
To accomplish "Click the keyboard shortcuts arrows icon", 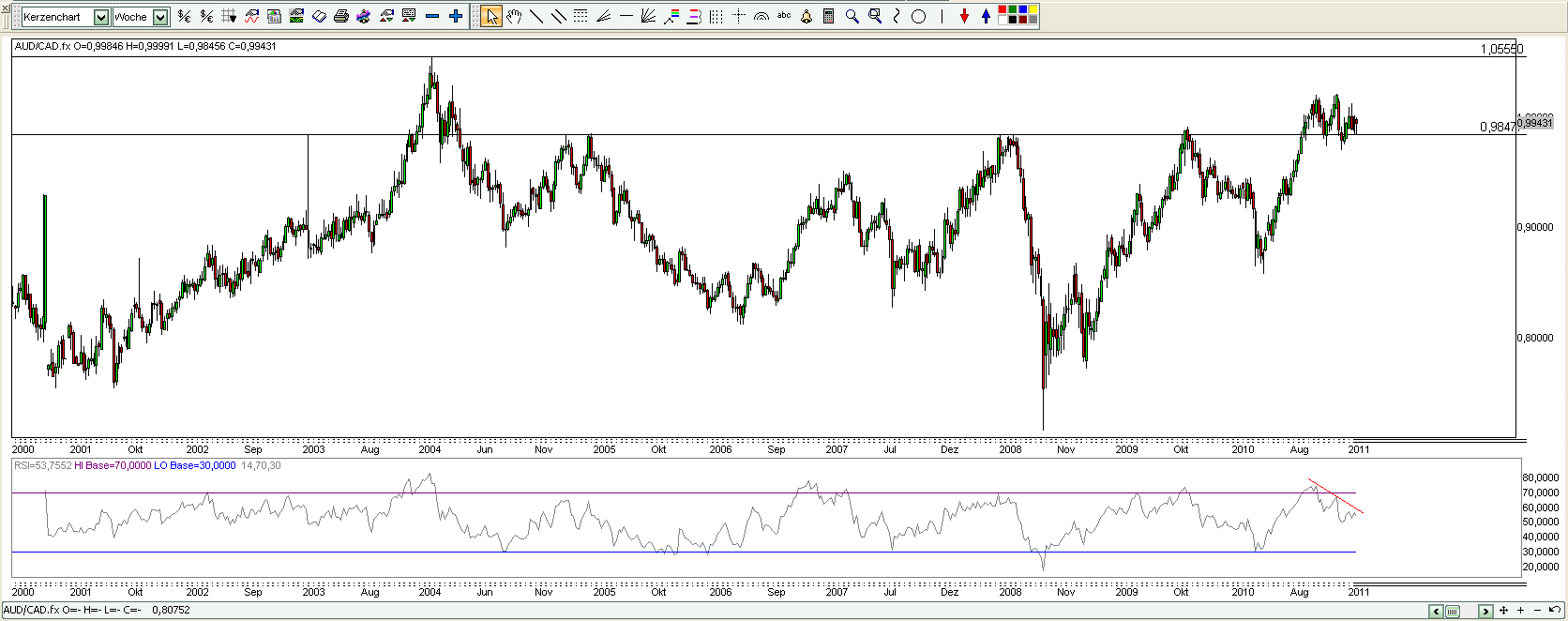I will pos(409,16).
